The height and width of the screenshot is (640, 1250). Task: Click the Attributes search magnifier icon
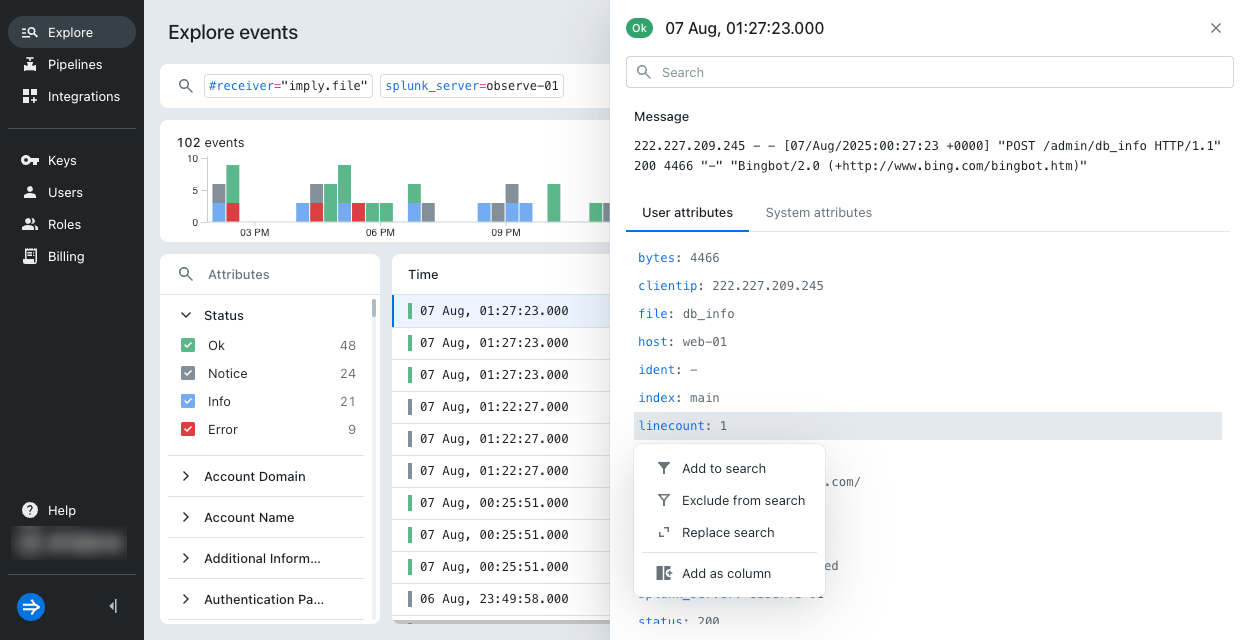click(x=185, y=274)
